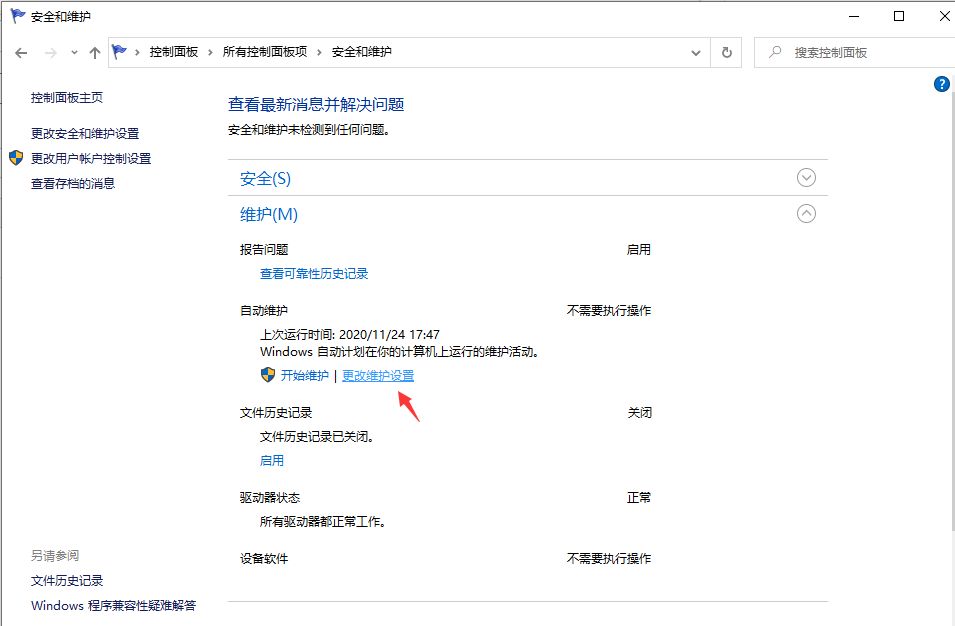Collapse the 维护(M) section

point(806,213)
